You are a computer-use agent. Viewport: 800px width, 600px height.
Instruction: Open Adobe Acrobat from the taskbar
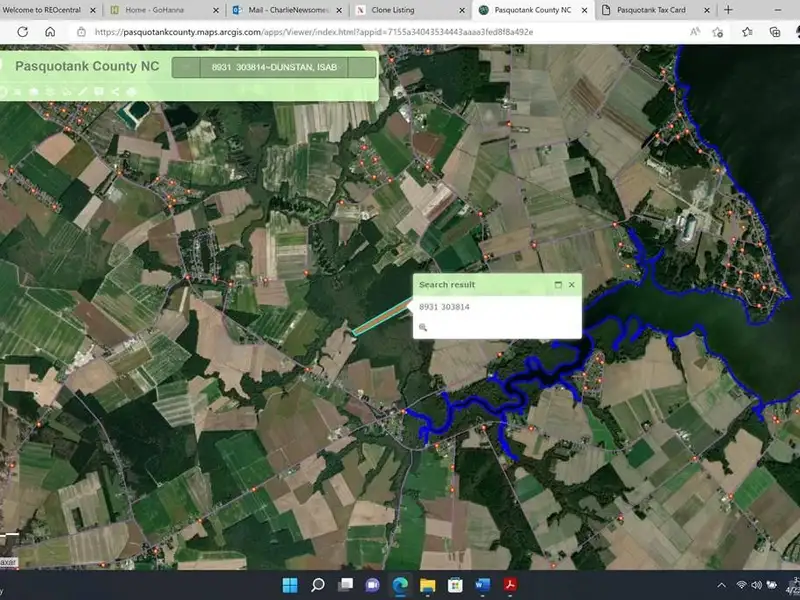[x=509, y=585]
